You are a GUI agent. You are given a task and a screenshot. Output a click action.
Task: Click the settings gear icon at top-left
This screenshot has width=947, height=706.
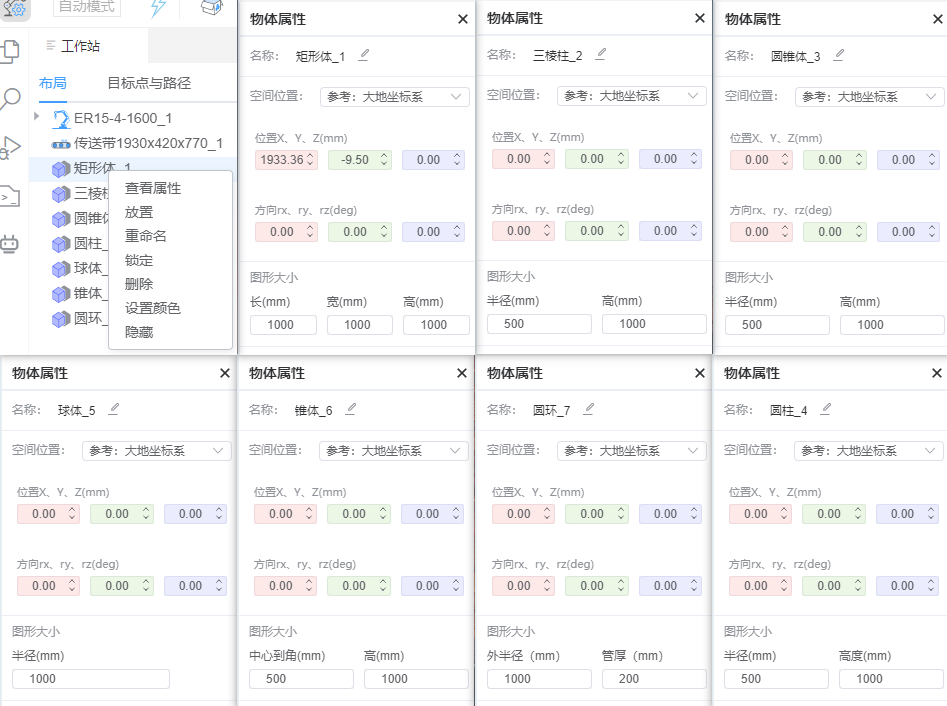[x=14, y=11]
